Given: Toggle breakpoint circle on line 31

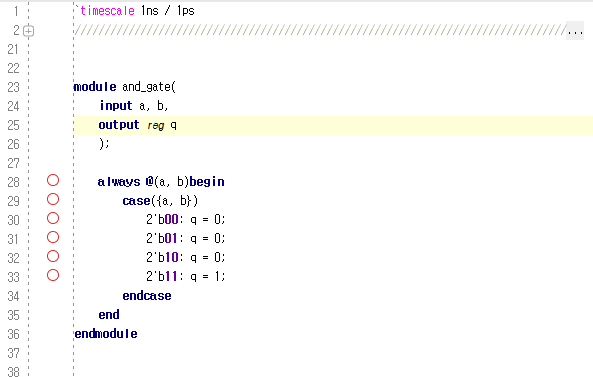Looking at the screenshot, I should coord(53,237).
